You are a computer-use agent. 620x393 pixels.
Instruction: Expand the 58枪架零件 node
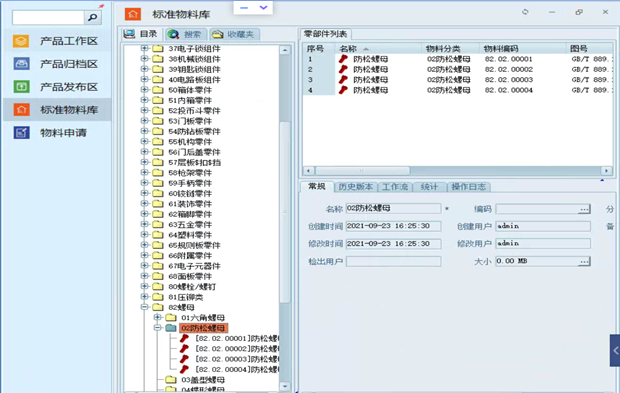click(144, 172)
